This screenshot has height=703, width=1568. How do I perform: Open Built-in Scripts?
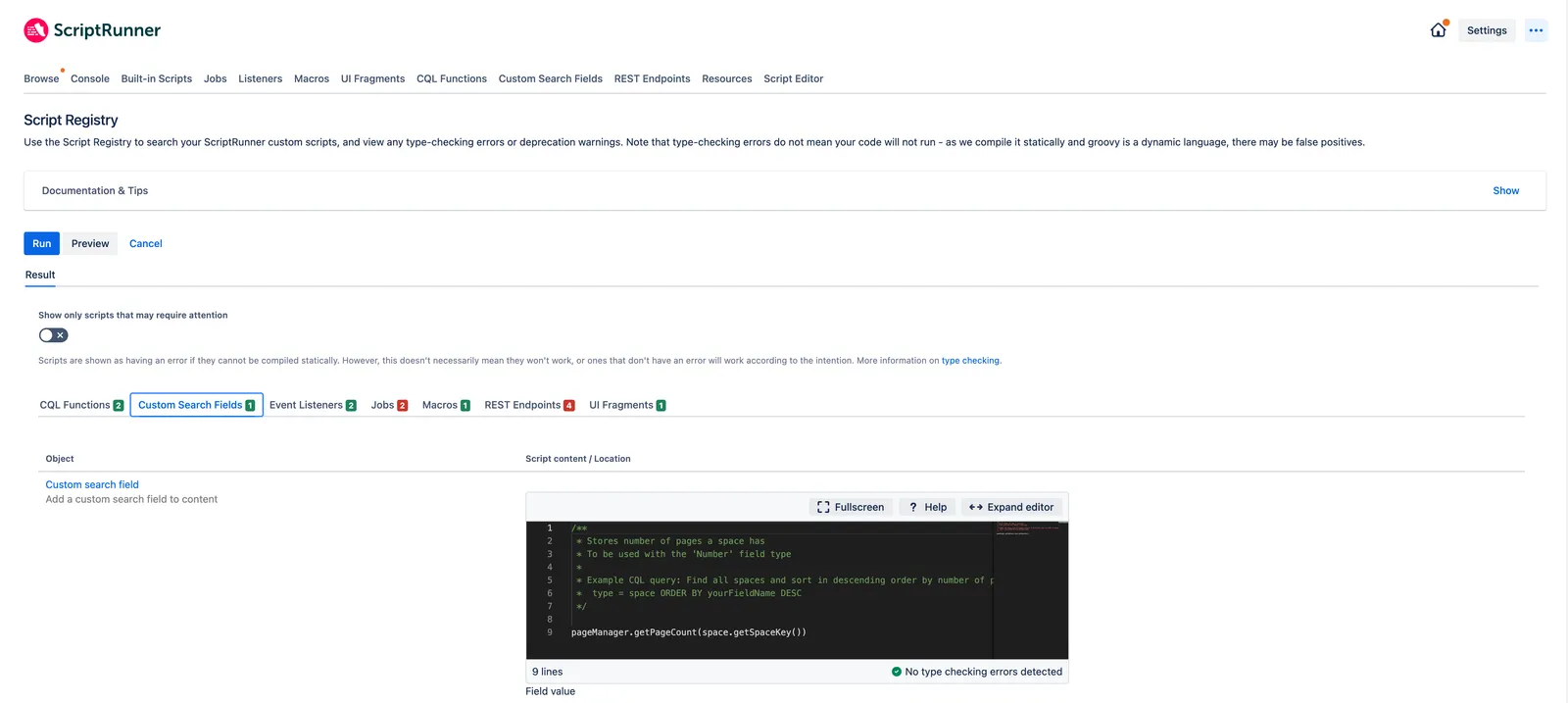coord(157,78)
